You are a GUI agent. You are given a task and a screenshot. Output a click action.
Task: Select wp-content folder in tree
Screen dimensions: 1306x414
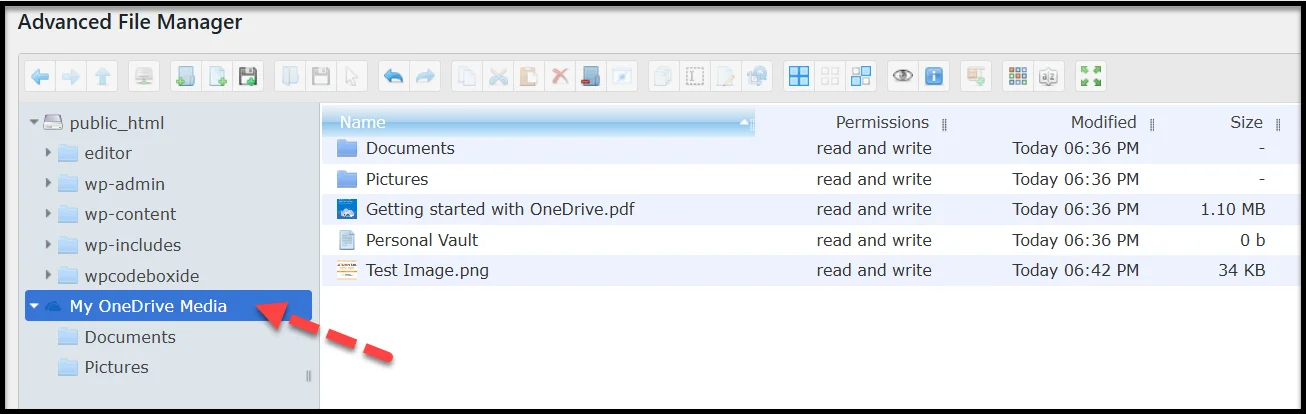tap(130, 214)
